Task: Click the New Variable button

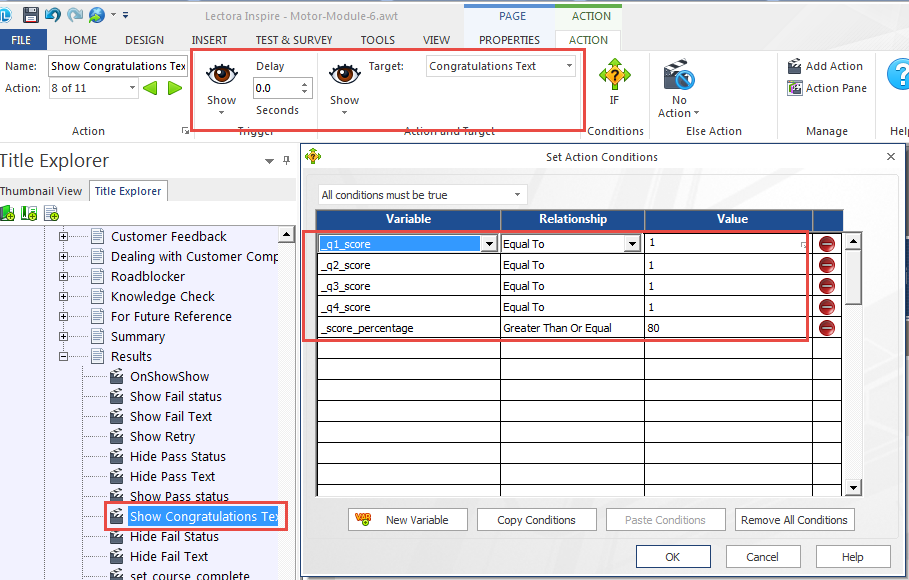Action: pyautogui.click(x=408, y=520)
